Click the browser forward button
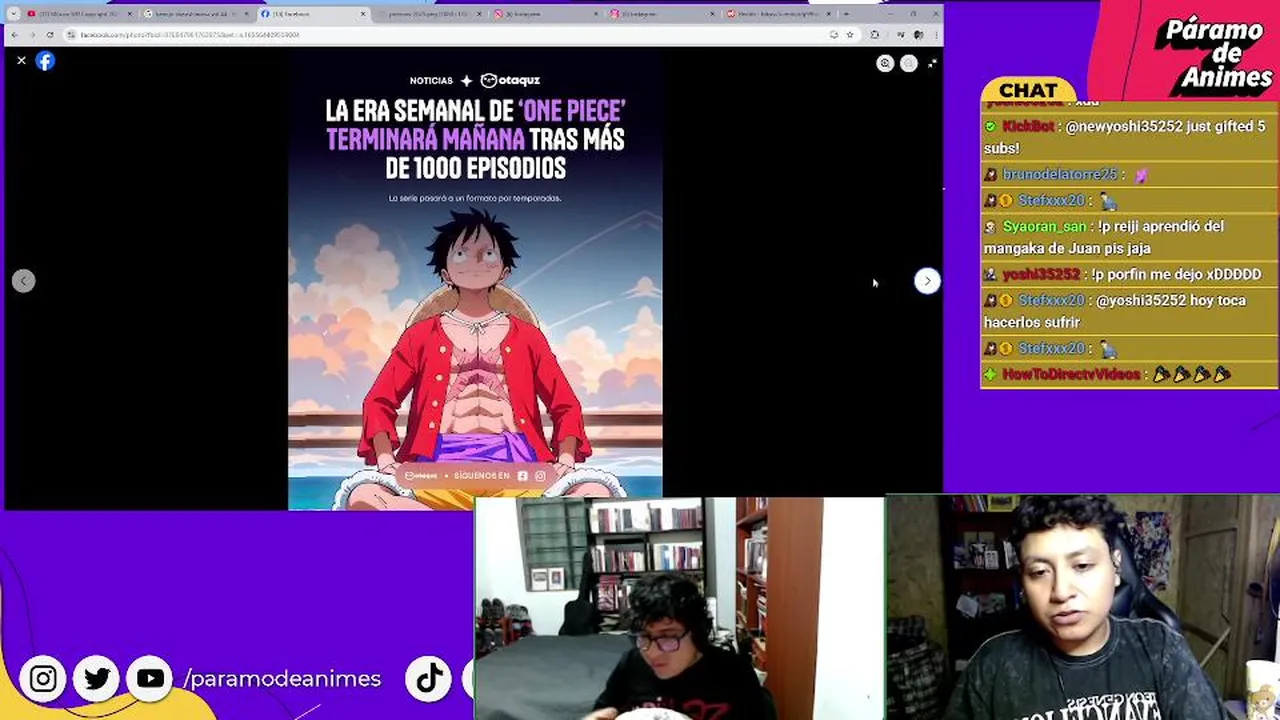1280x720 pixels. pyautogui.click(x=31, y=34)
